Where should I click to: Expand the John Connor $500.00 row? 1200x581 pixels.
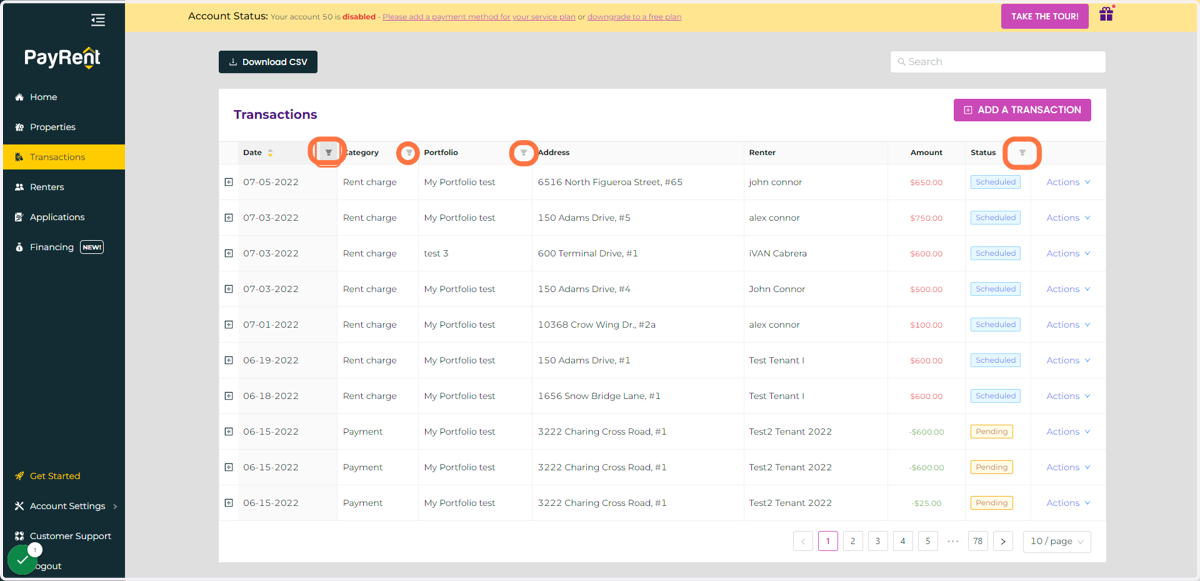point(228,289)
